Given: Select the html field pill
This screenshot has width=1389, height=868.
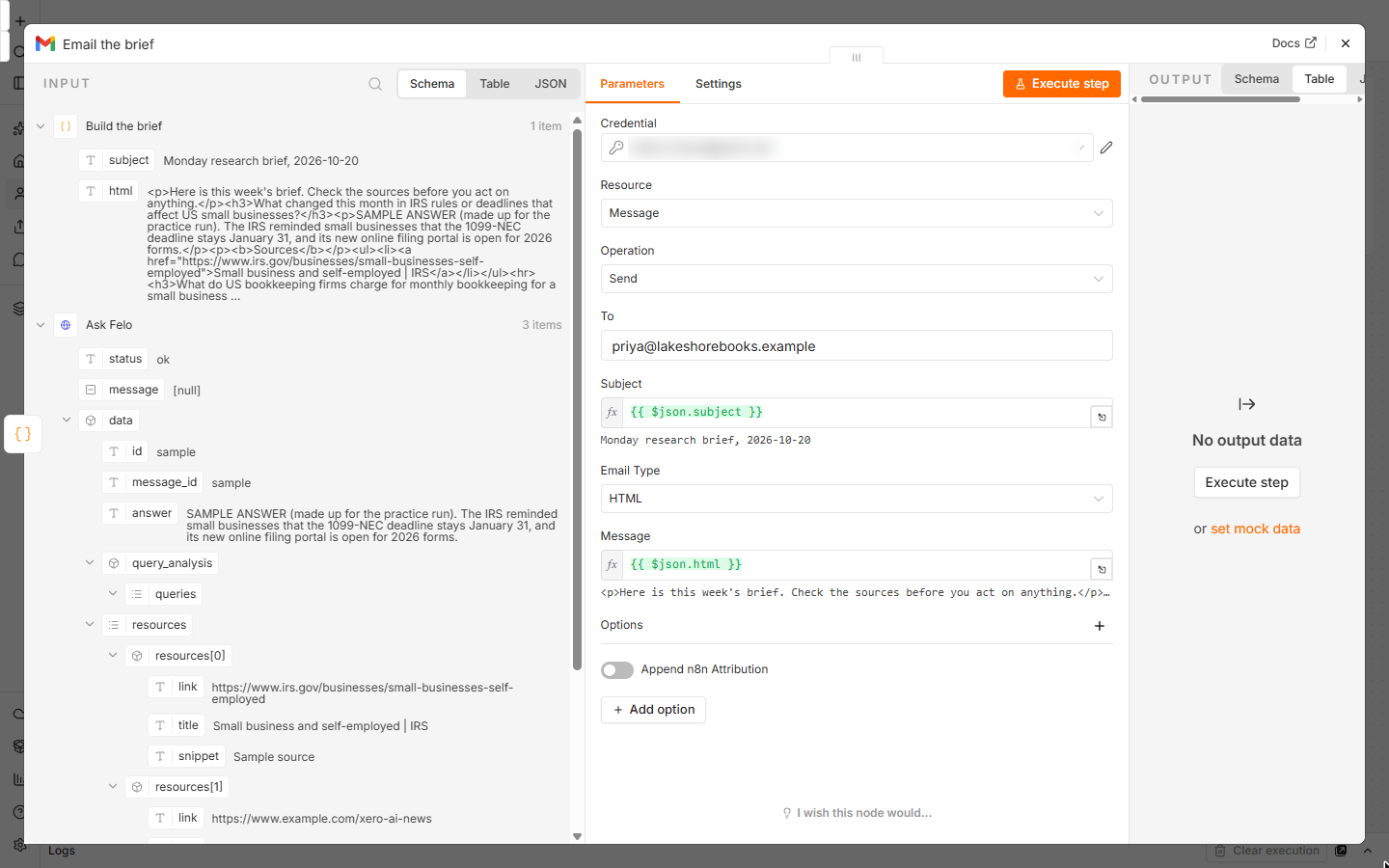Looking at the screenshot, I should coord(109,191).
